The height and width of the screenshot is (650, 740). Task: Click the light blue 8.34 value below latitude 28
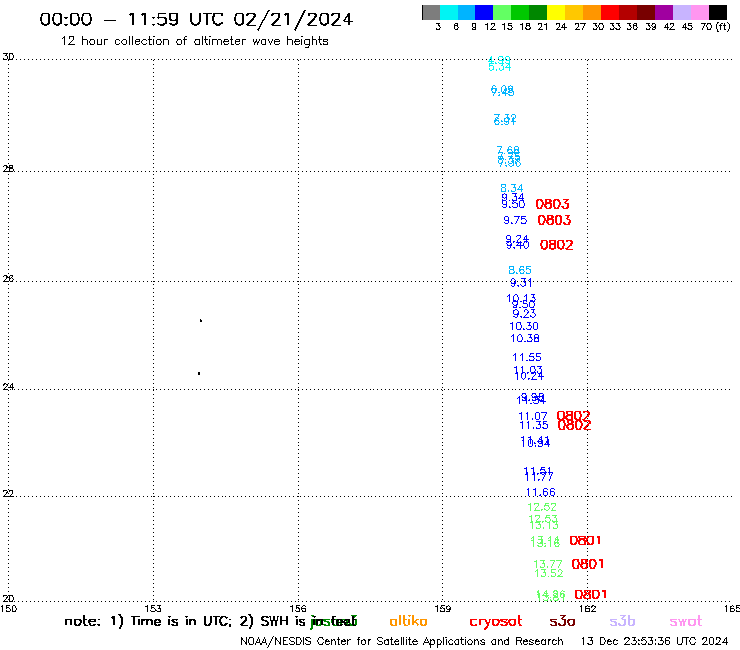tap(512, 188)
